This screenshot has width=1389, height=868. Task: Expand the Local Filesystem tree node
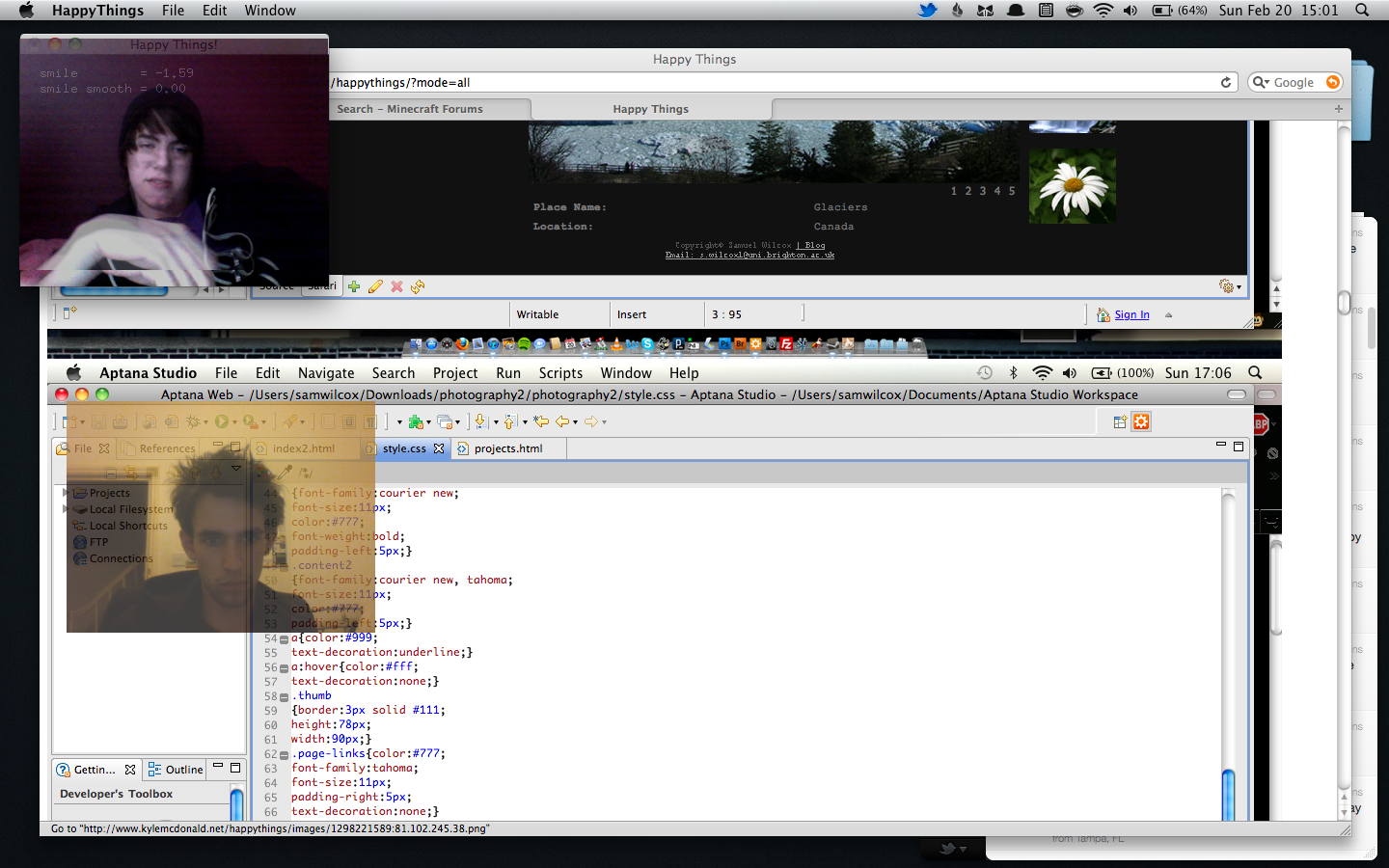66,509
